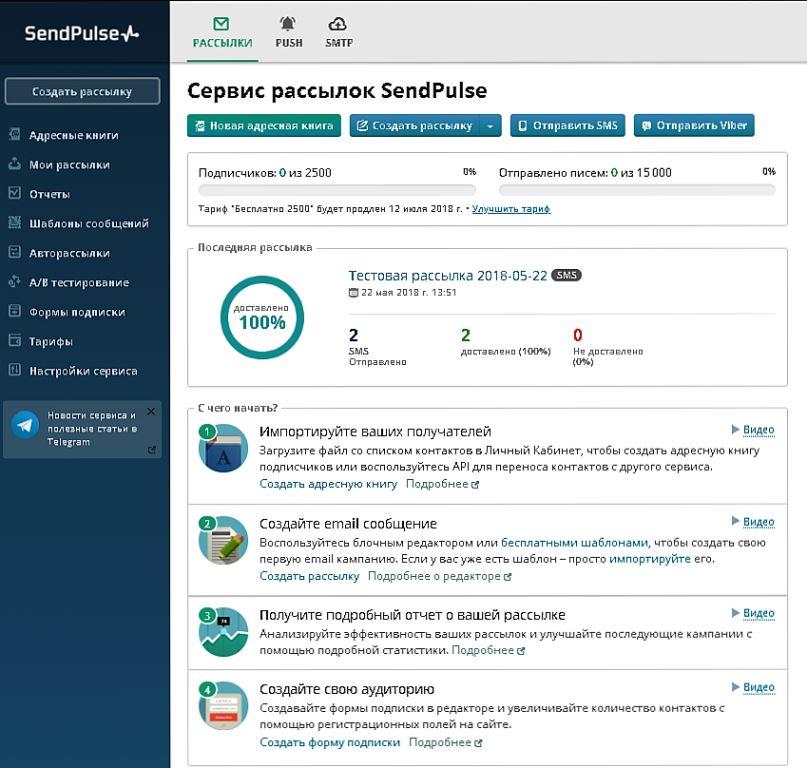Open Настройки сервиса in sidebar
Image resolution: width=807 pixels, height=768 pixels.
tap(83, 371)
